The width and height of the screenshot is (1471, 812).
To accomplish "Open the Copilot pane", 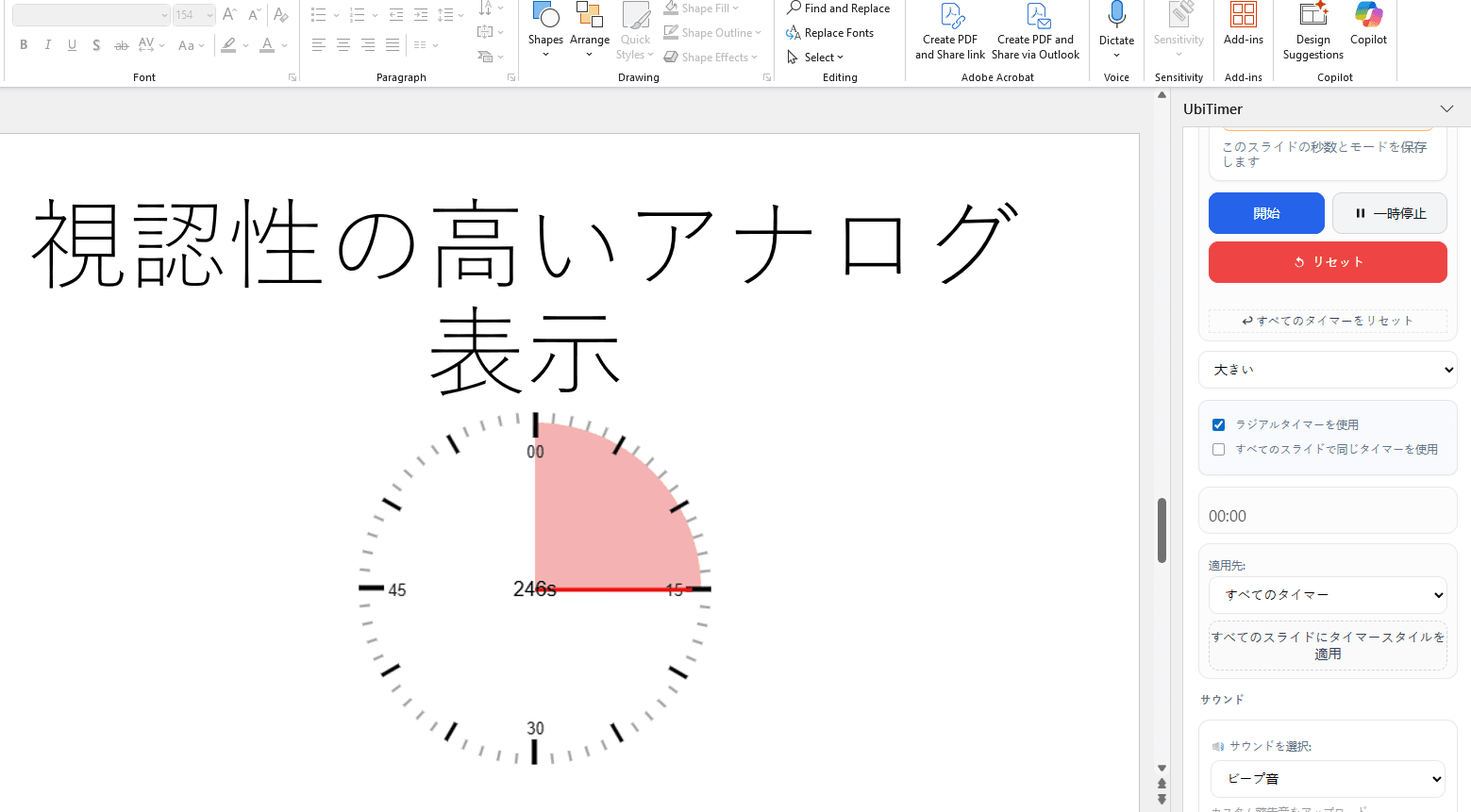I will click(1368, 28).
